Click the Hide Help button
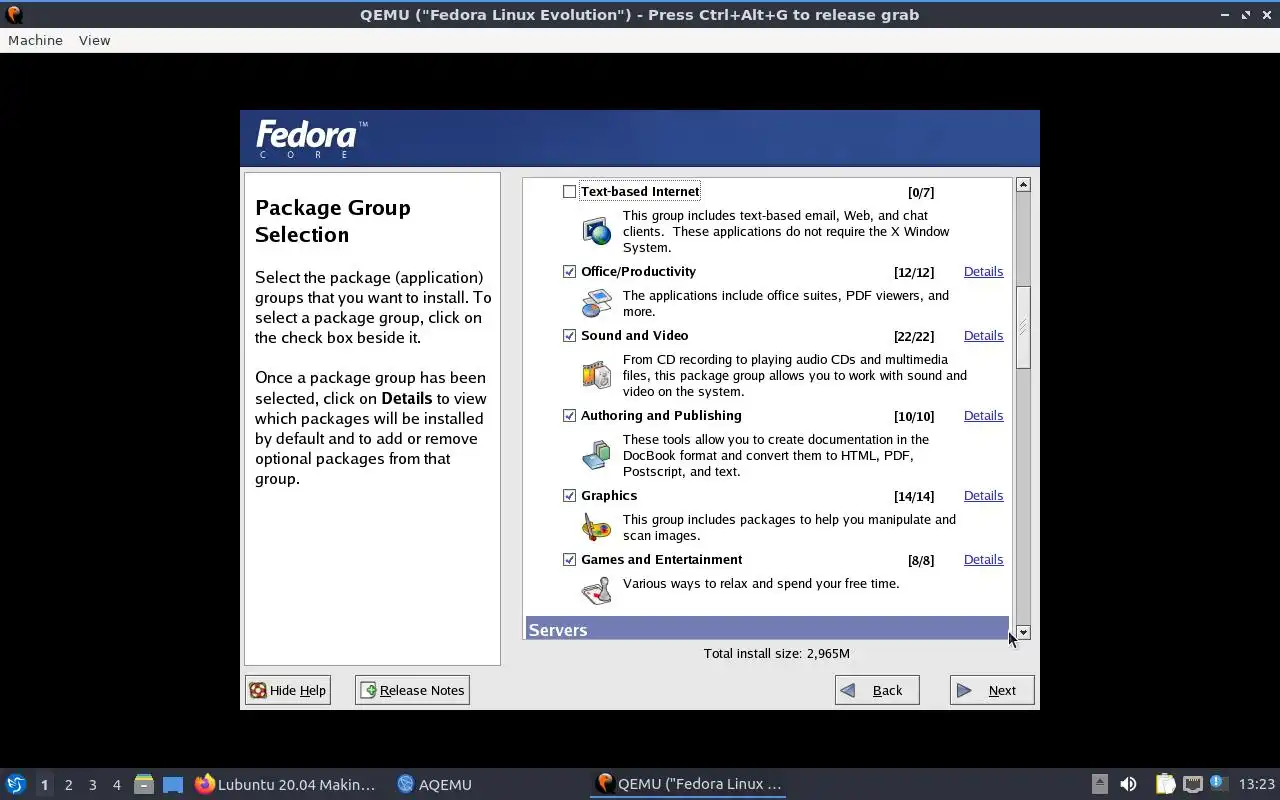This screenshot has width=1280, height=800. (x=288, y=690)
